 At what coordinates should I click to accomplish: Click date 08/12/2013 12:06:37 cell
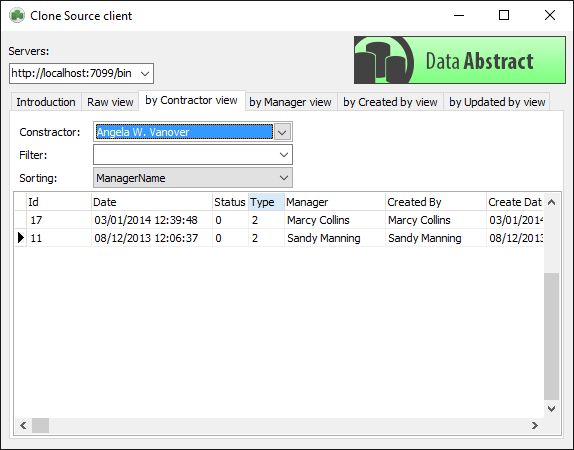[152, 238]
